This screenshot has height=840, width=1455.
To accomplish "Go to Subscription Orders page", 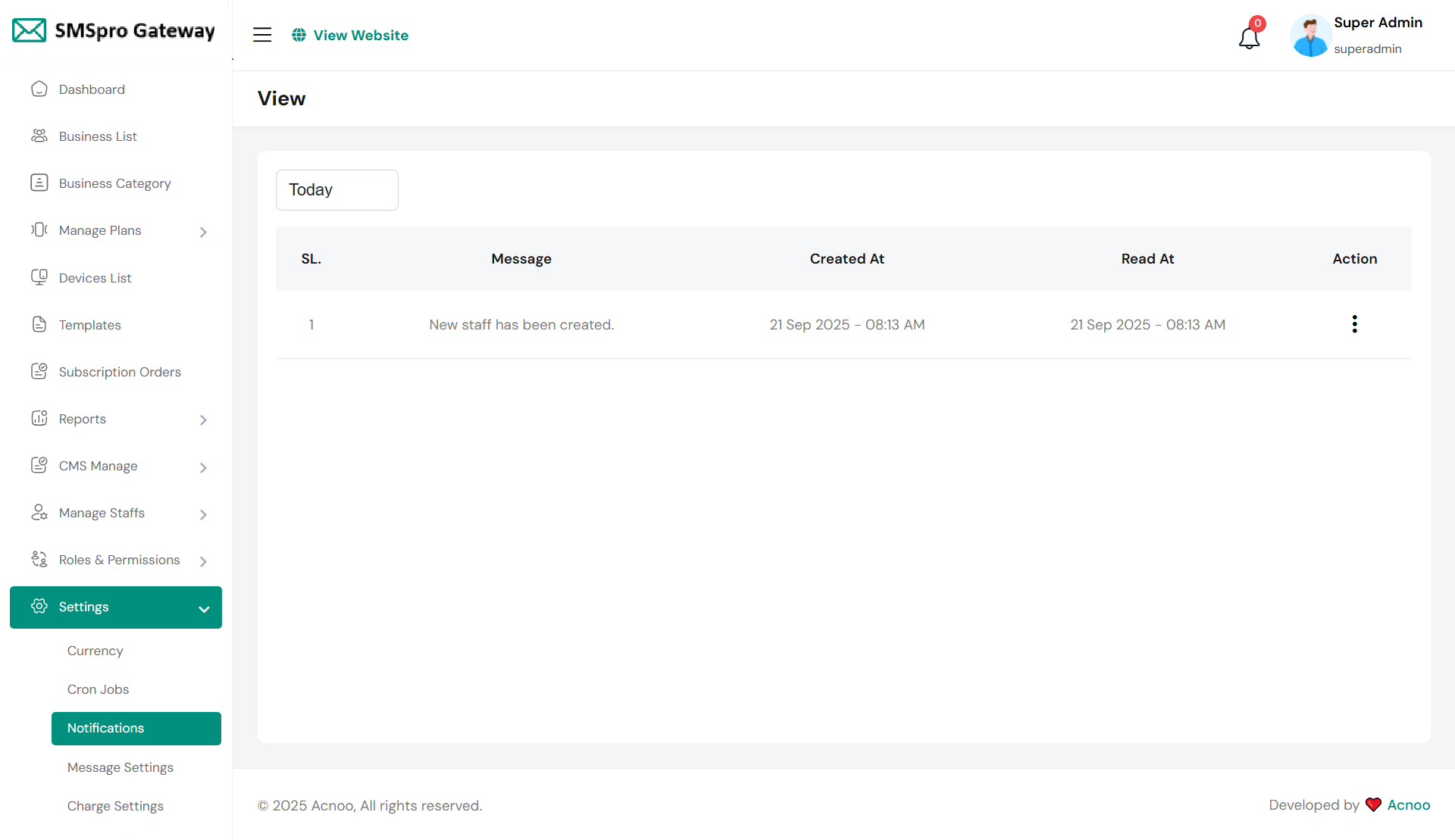I will coord(120,372).
